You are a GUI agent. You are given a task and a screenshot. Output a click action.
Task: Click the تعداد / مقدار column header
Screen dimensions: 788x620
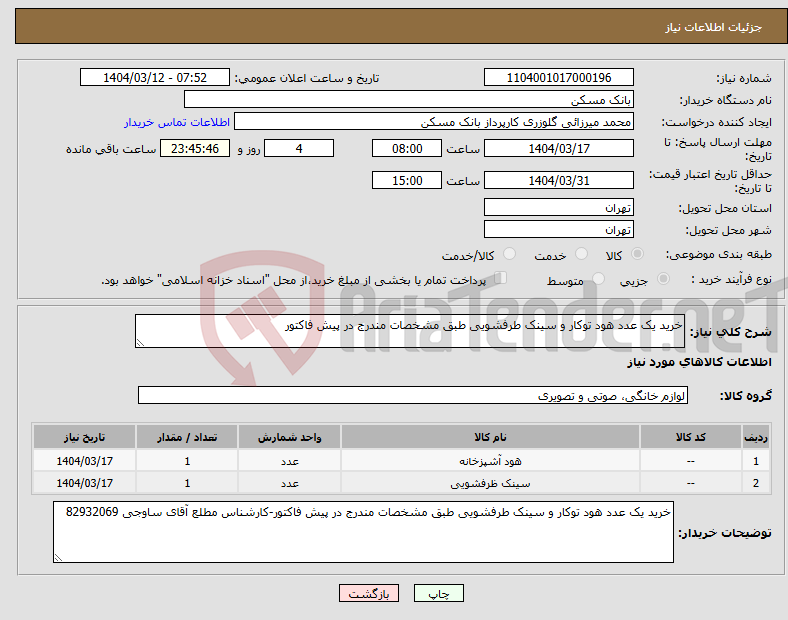187,437
